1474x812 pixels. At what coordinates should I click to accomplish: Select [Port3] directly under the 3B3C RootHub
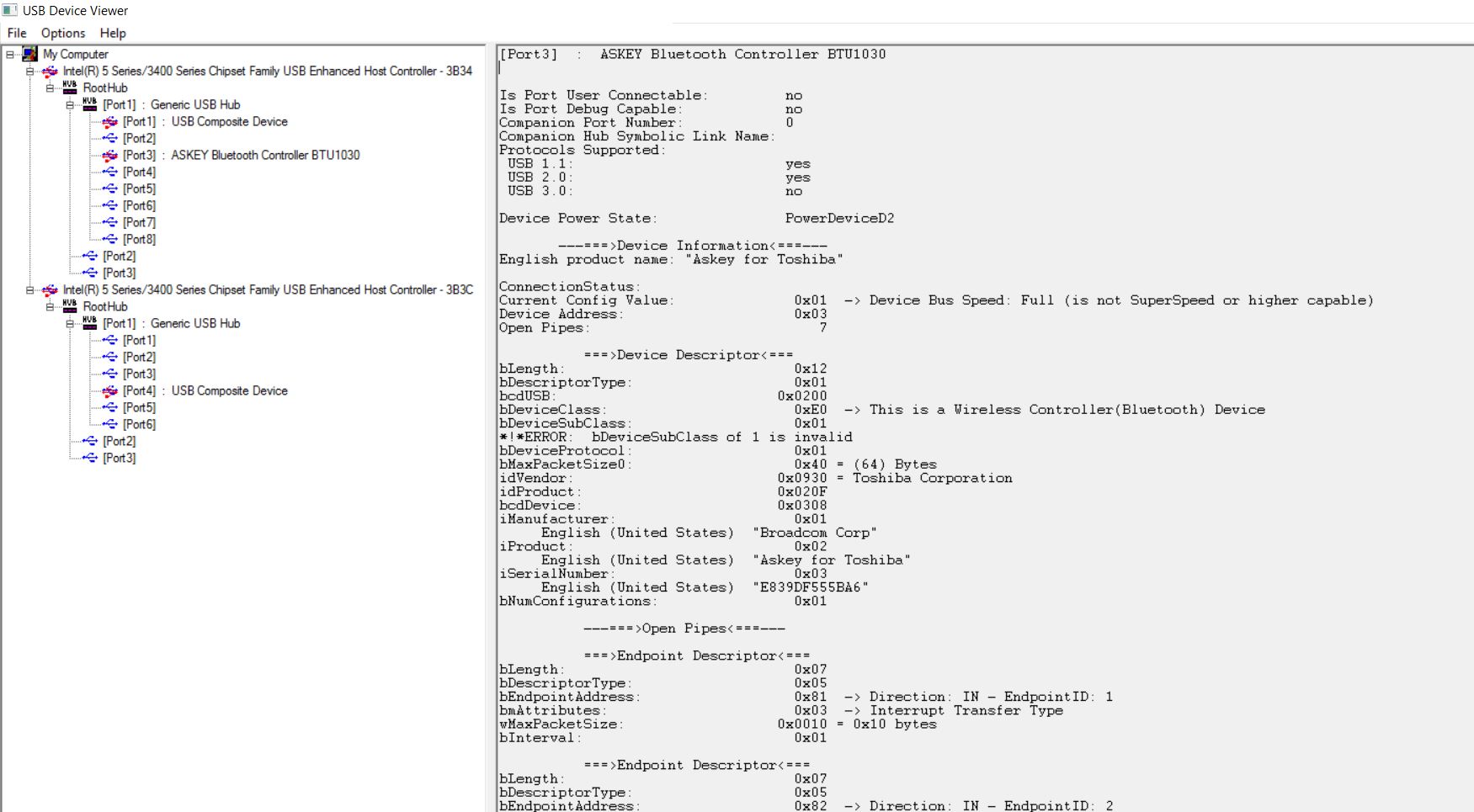tap(119, 458)
